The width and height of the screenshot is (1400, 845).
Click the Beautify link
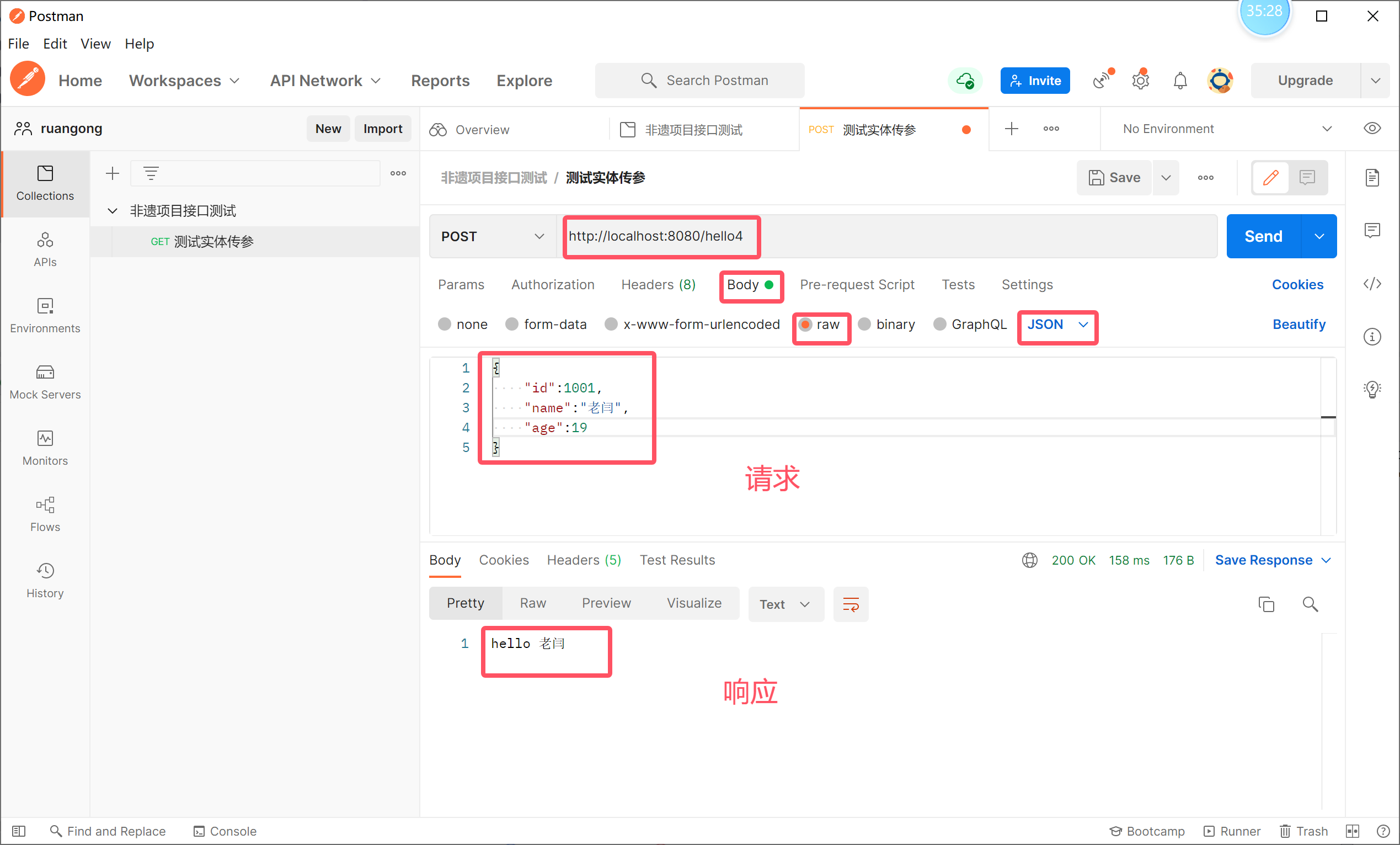[1299, 324]
